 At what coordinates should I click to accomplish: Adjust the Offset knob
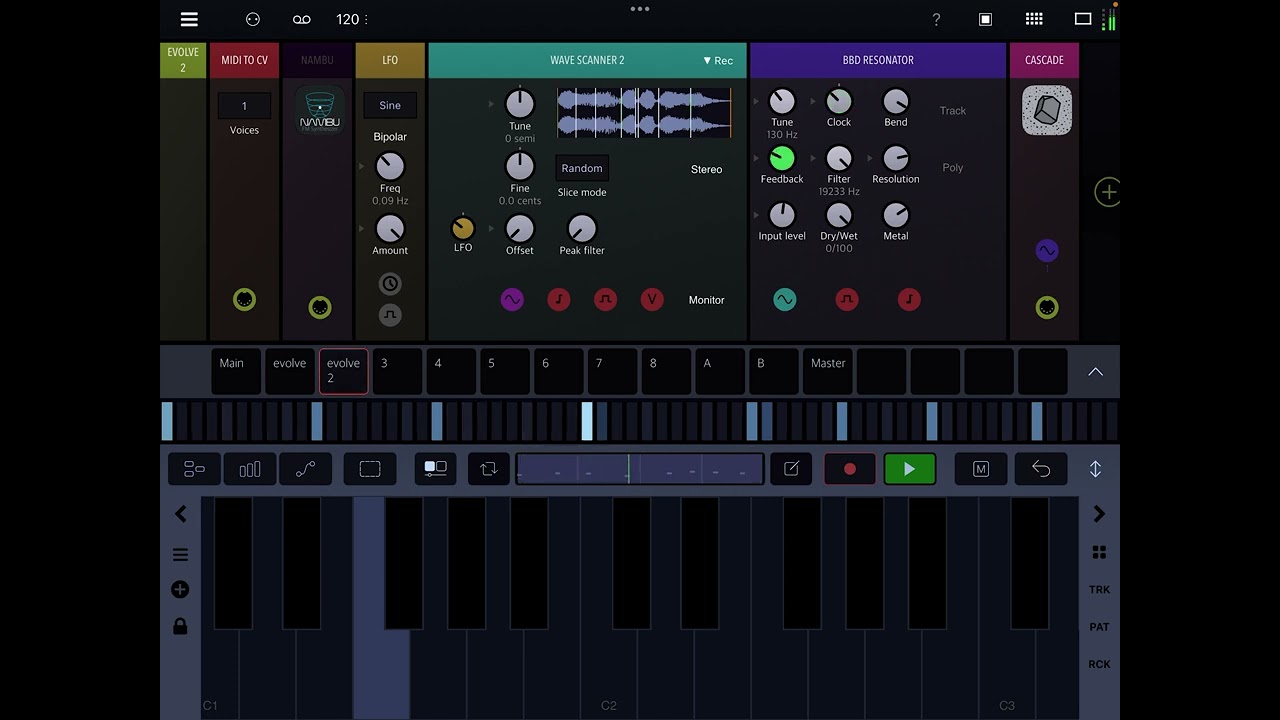point(520,229)
